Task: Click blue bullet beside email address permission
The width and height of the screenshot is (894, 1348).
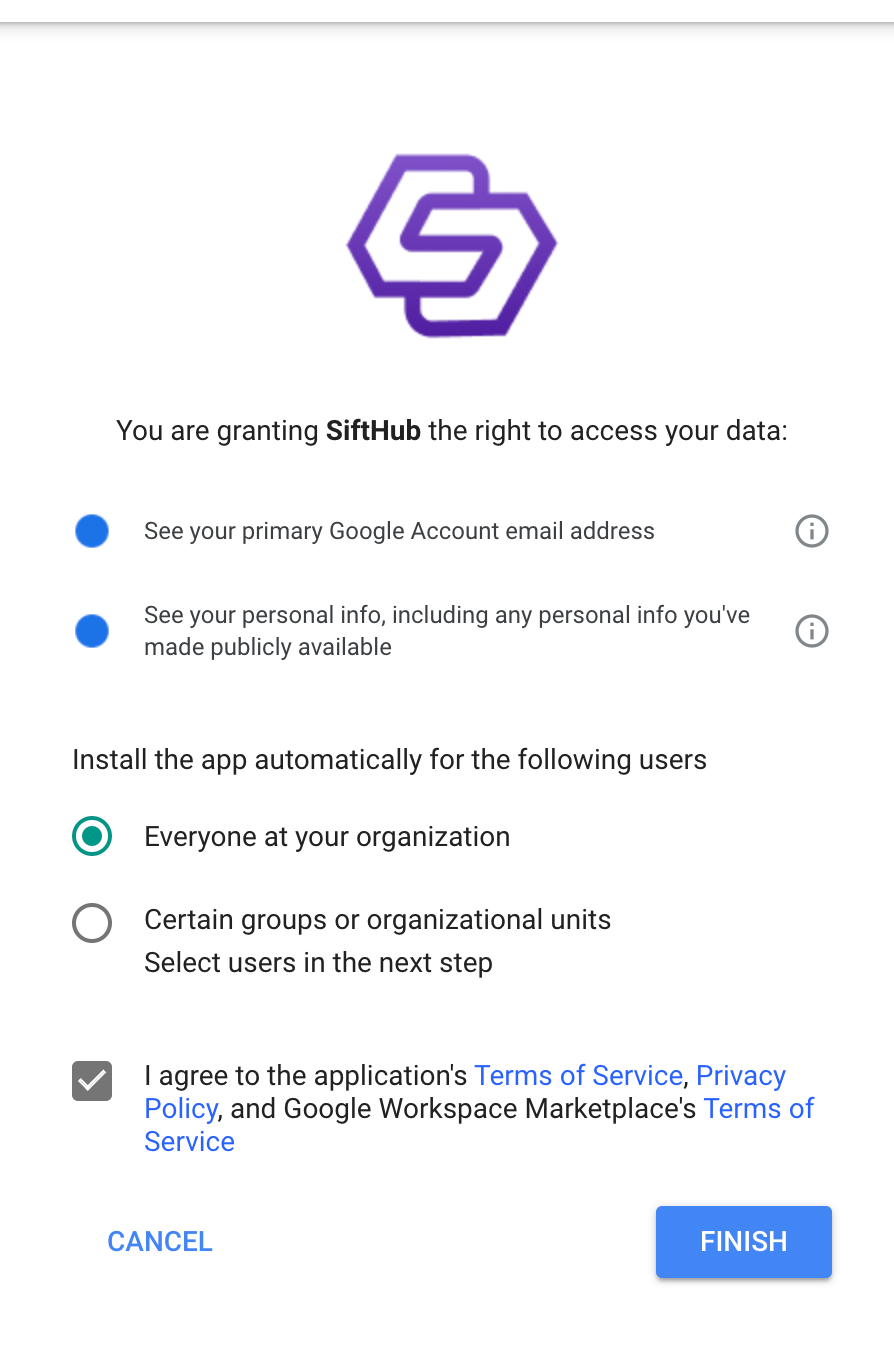Action: coord(92,531)
